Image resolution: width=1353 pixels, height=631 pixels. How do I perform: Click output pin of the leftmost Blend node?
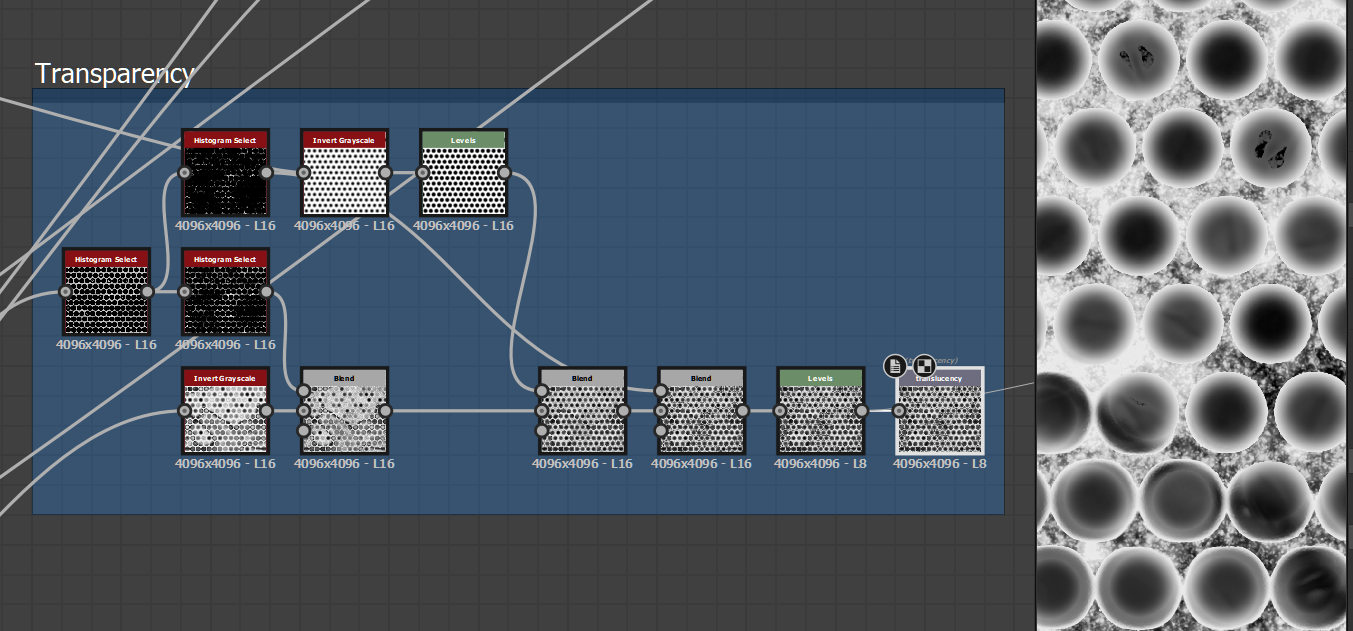pos(386,411)
